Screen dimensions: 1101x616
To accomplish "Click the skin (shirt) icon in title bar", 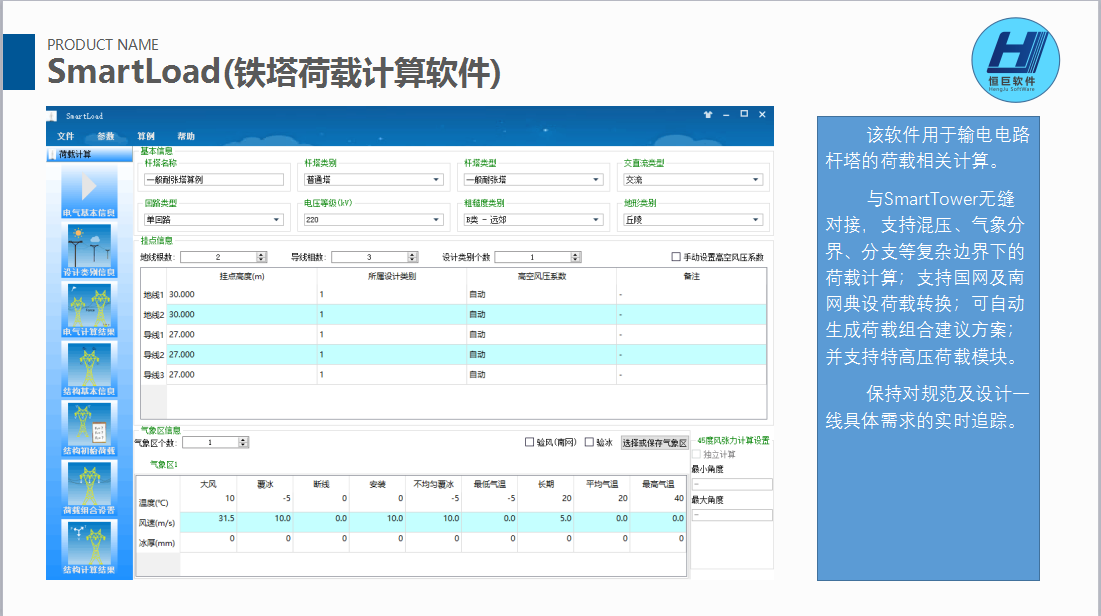I will click(708, 114).
